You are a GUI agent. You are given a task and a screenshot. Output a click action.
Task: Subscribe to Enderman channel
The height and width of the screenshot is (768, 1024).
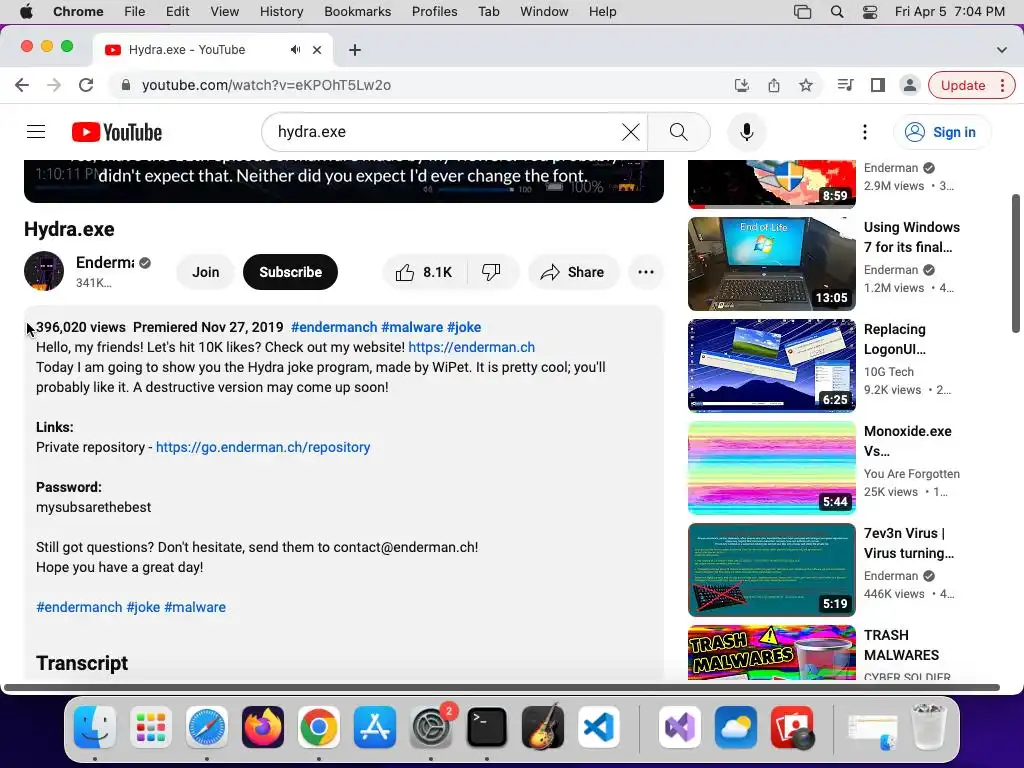point(290,272)
